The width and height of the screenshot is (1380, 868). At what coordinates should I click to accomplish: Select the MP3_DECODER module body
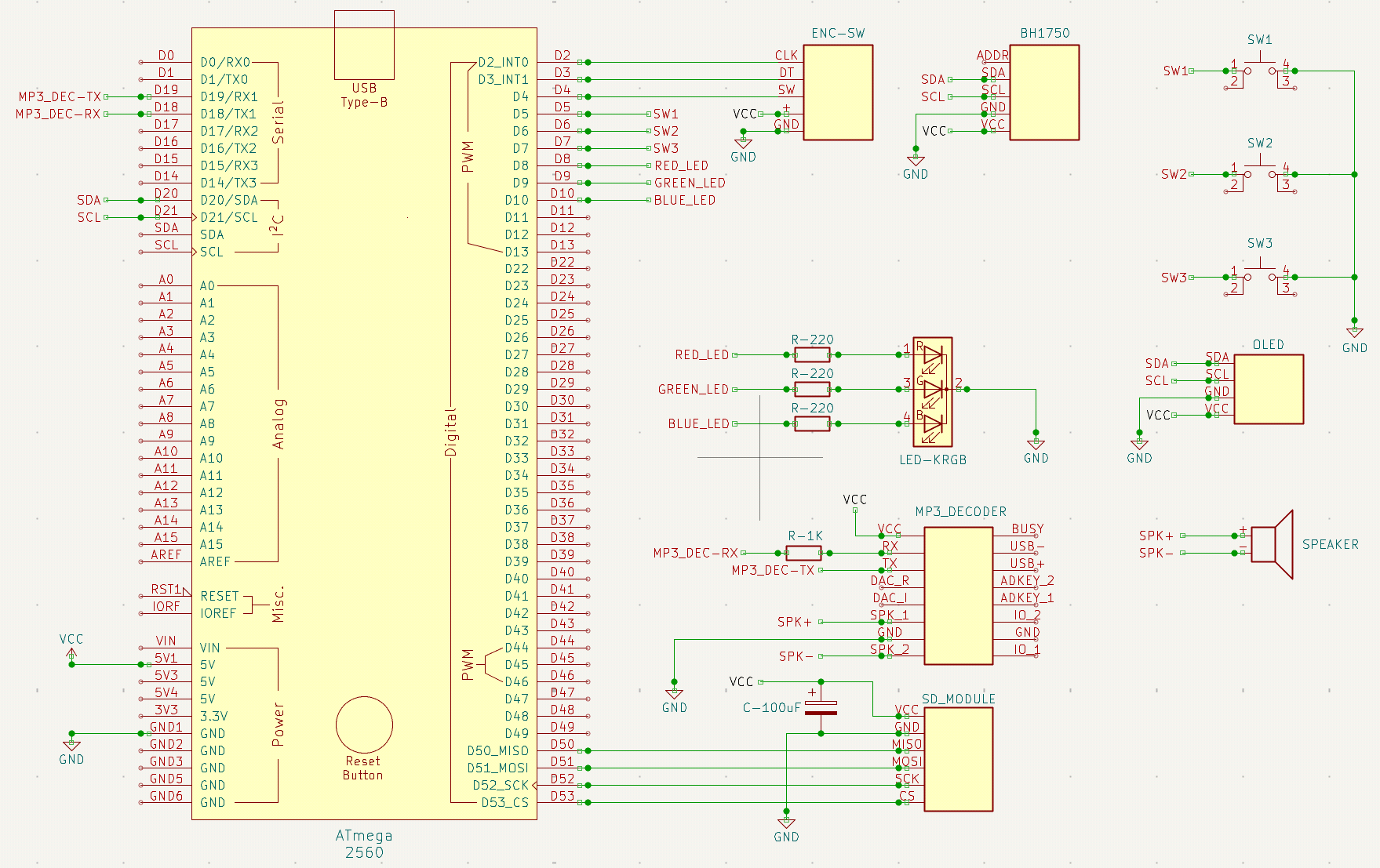[959, 596]
